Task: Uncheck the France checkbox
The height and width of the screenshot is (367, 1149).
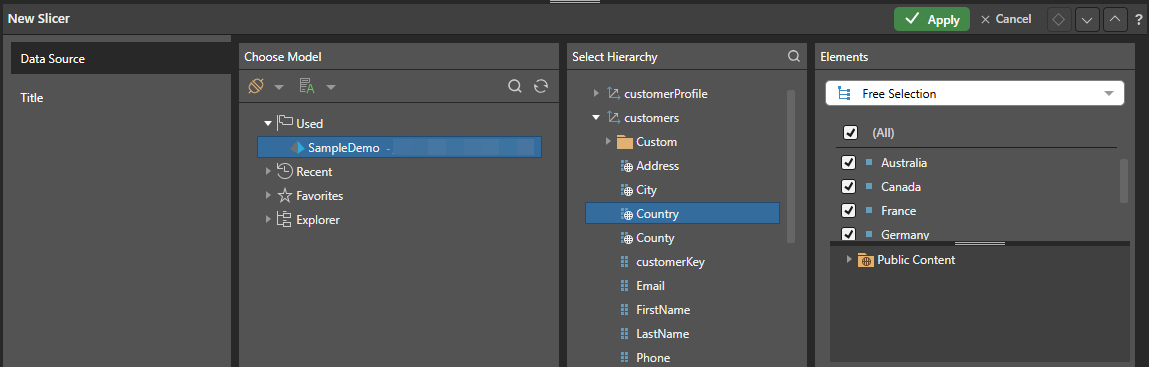Action: pyautogui.click(x=849, y=211)
